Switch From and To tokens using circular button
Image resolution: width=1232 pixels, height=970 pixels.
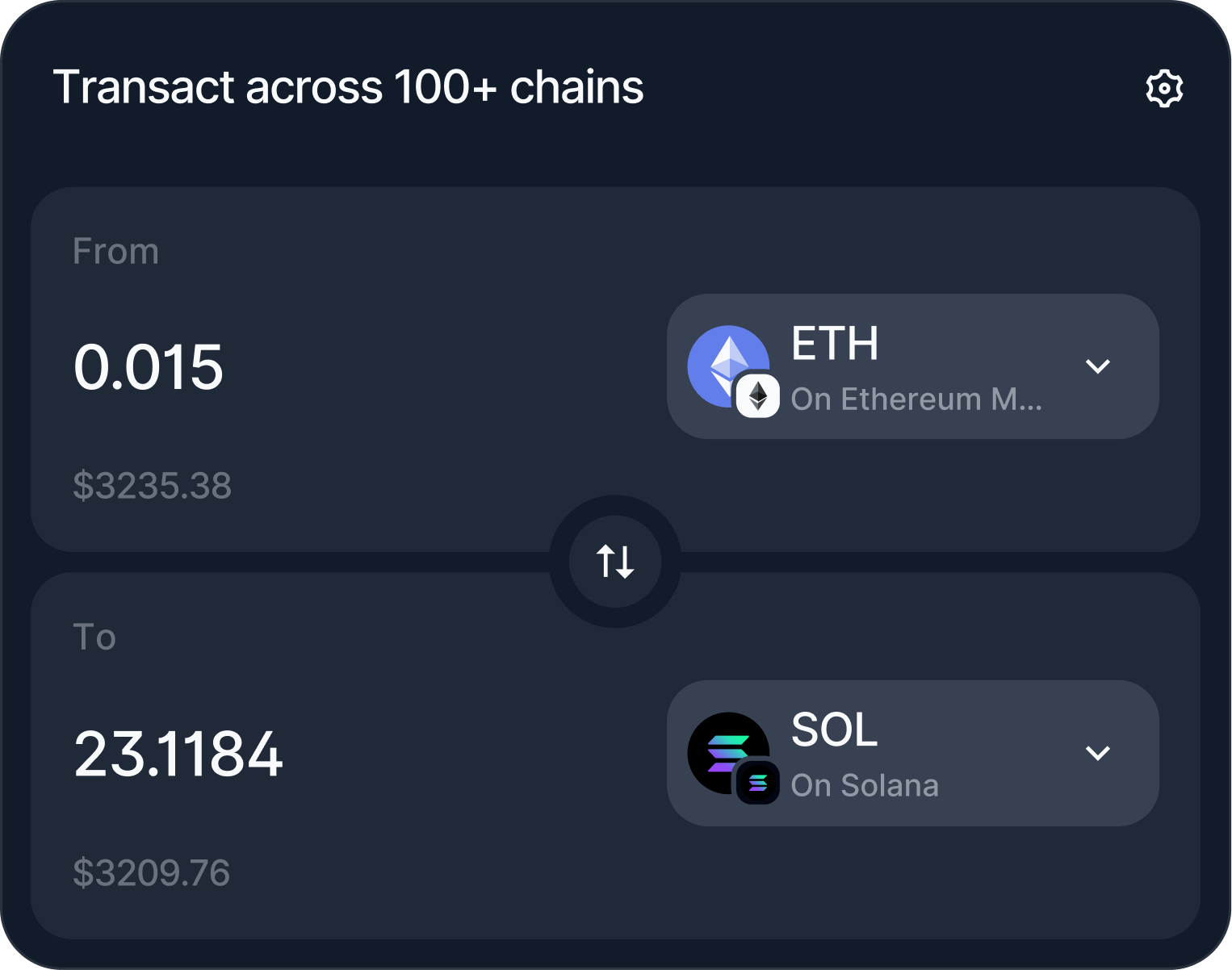coord(615,562)
